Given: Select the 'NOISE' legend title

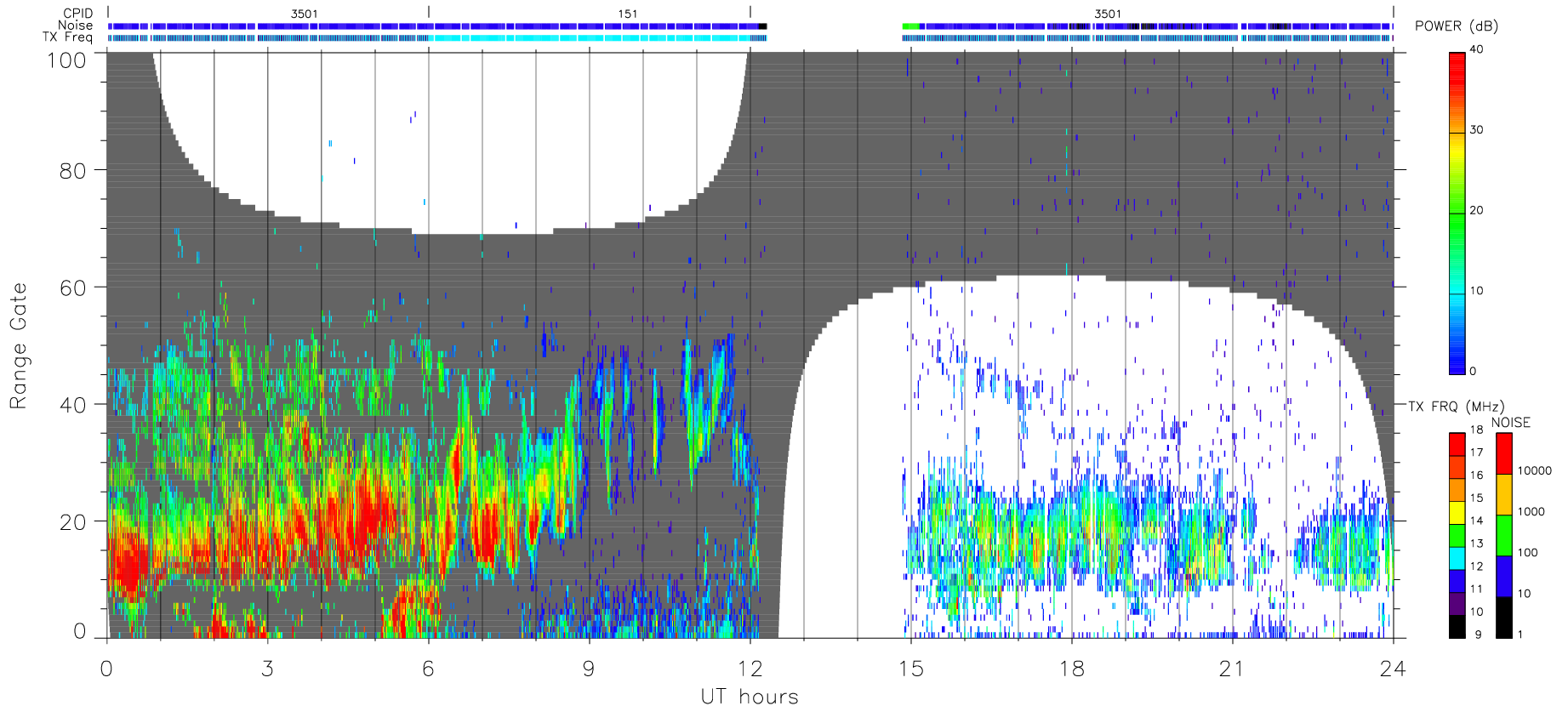Looking at the screenshot, I should click(x=1510, y=422).
